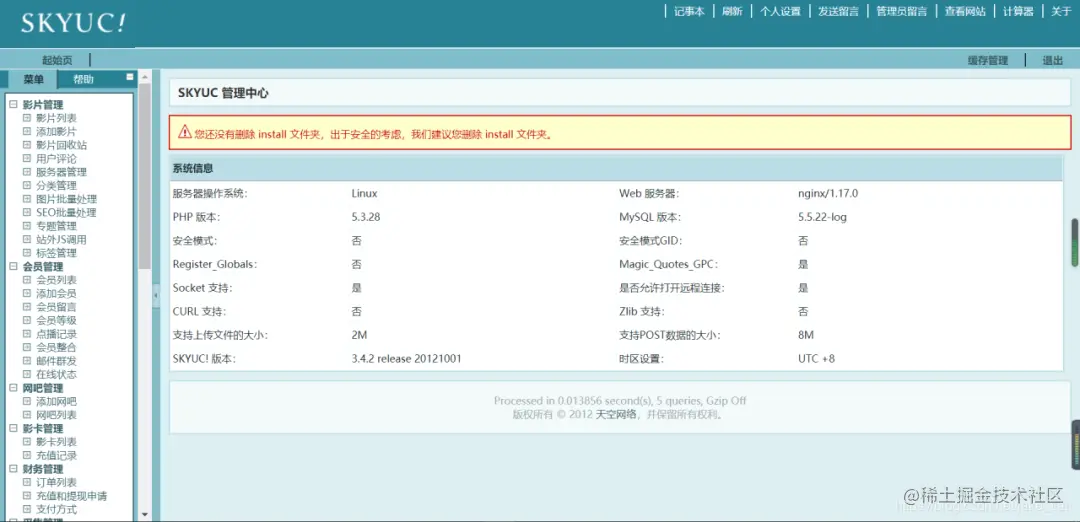Image resolution: width=1080 pixels, height=522 pixels.
Task: Click the SKYUC version 3.4.2 release 20121001
Action: coord(406,359)
